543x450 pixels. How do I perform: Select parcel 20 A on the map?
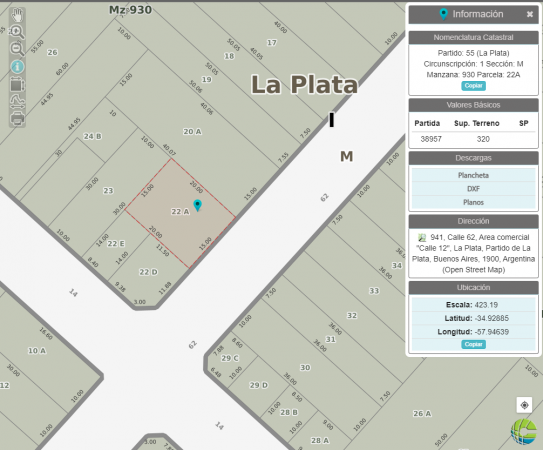click(192, 132)
